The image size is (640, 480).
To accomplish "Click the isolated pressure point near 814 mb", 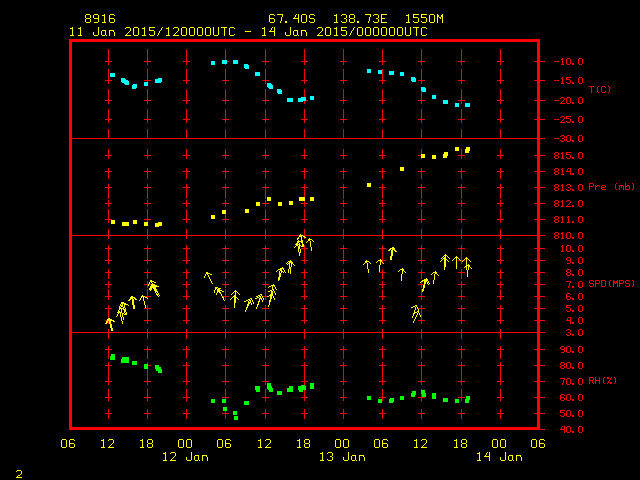I will [x=402, y=169].
